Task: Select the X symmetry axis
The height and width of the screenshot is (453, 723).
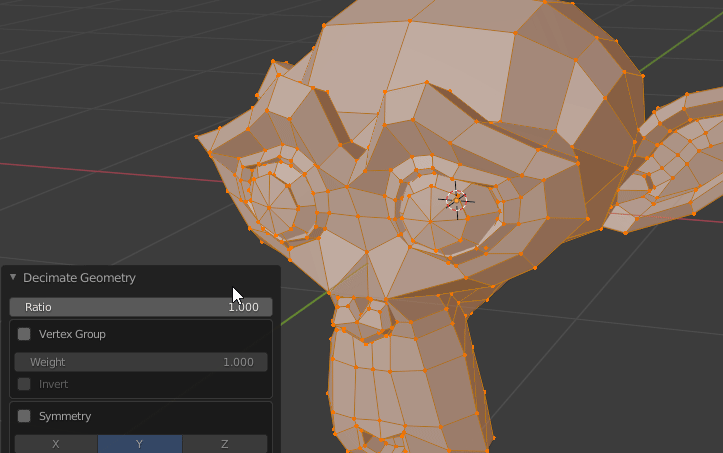Action: (x=56, y=444)
